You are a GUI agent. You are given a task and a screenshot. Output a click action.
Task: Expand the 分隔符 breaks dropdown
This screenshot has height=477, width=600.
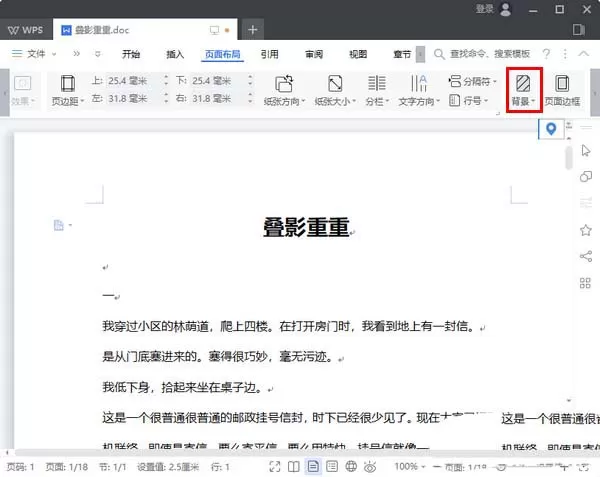pos(473,81)
